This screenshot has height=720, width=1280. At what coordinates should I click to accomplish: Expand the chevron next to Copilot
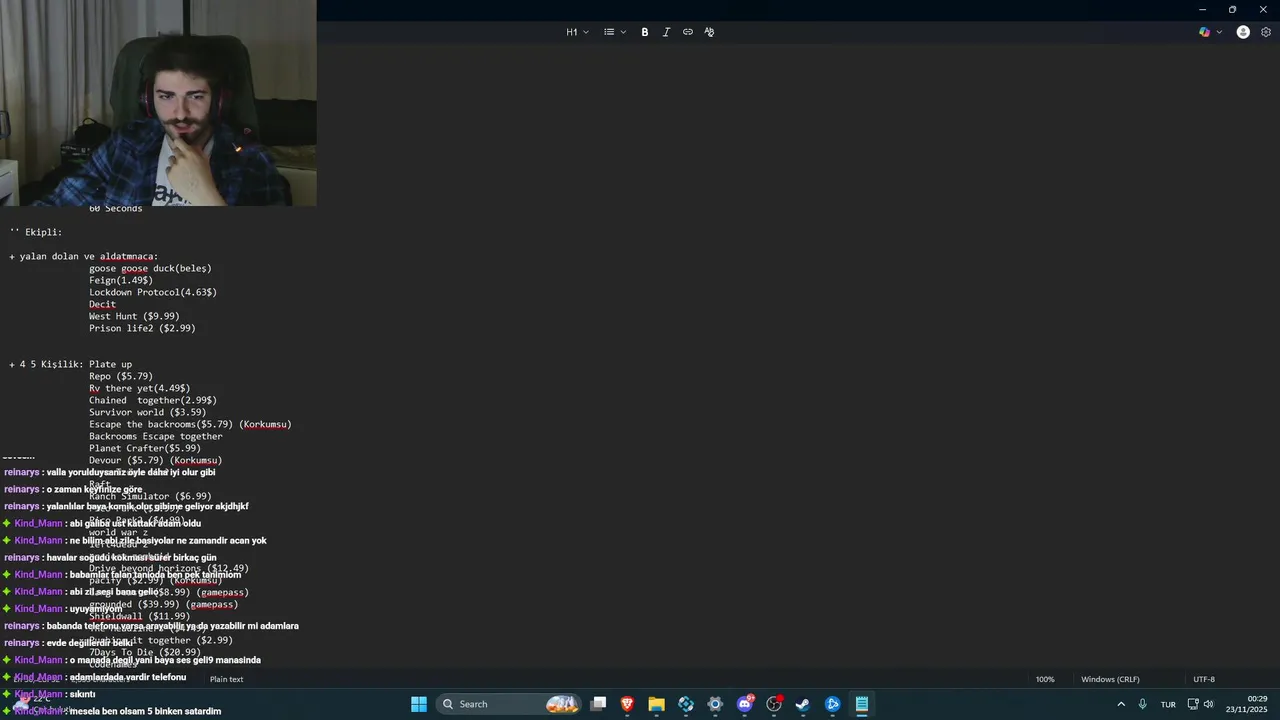(1219, 32)
